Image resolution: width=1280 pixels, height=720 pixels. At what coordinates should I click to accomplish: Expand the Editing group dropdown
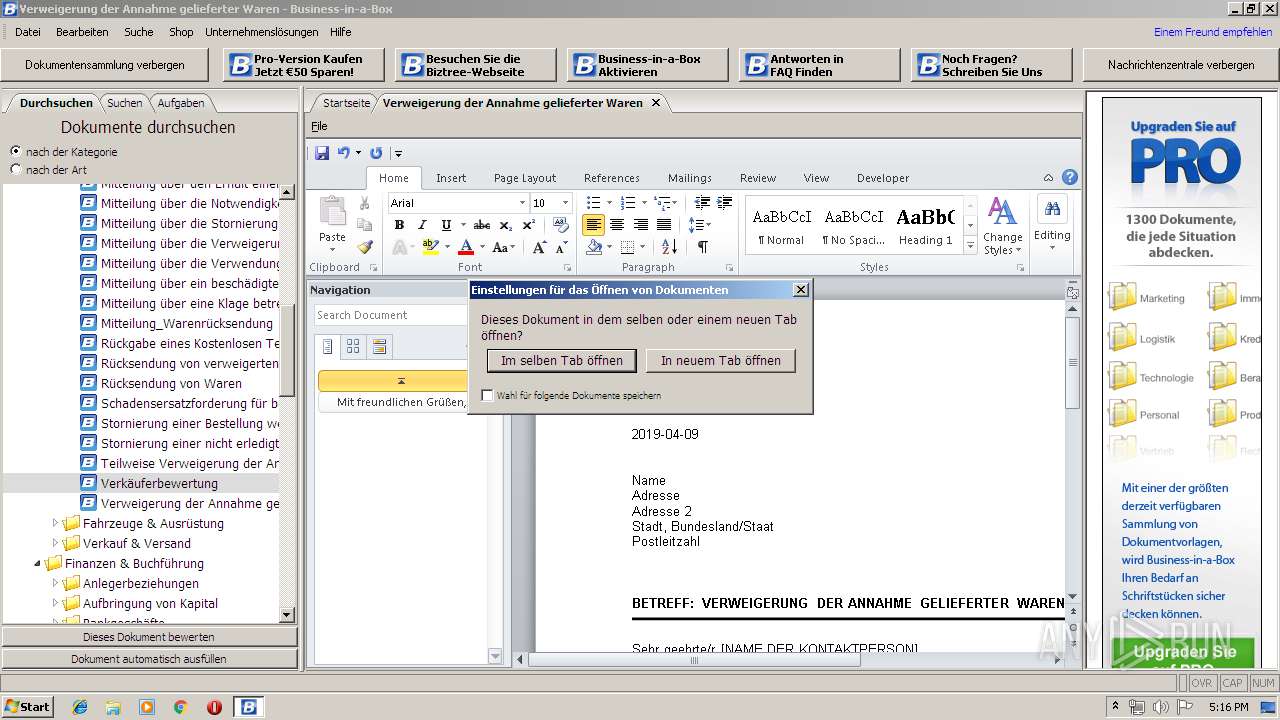1052,225
